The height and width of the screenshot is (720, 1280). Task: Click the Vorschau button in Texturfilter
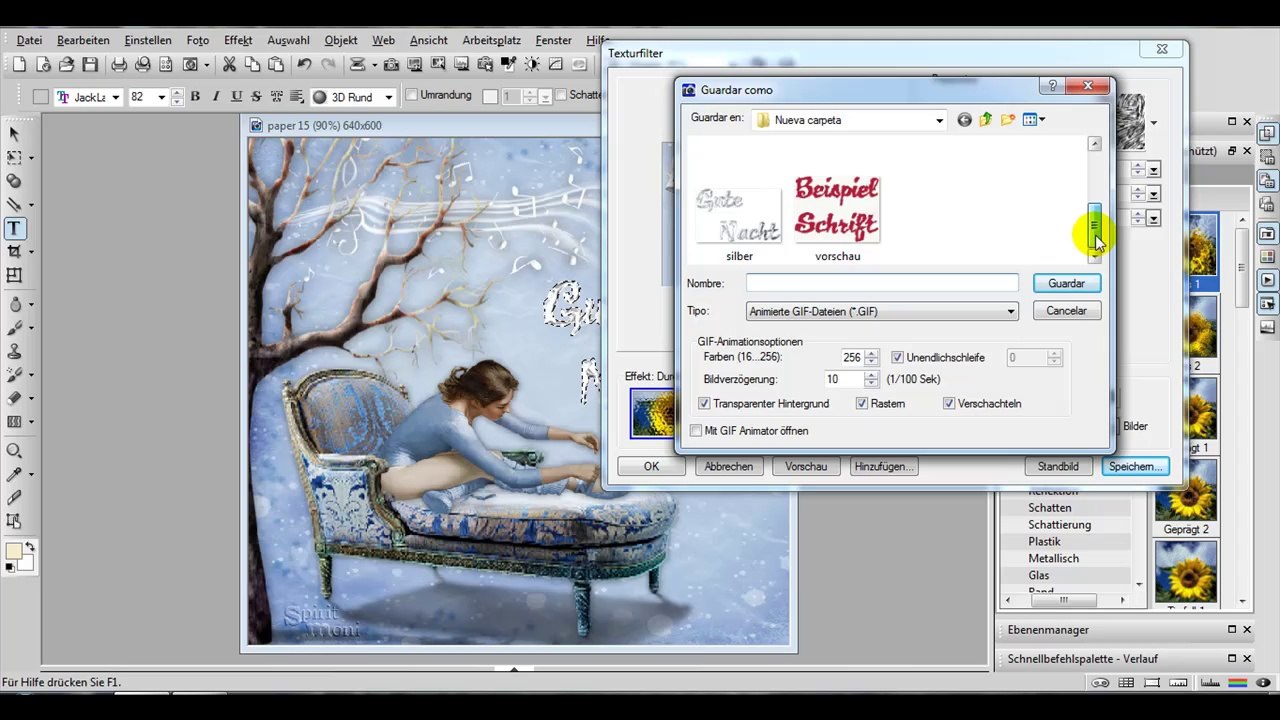point(805,466)
